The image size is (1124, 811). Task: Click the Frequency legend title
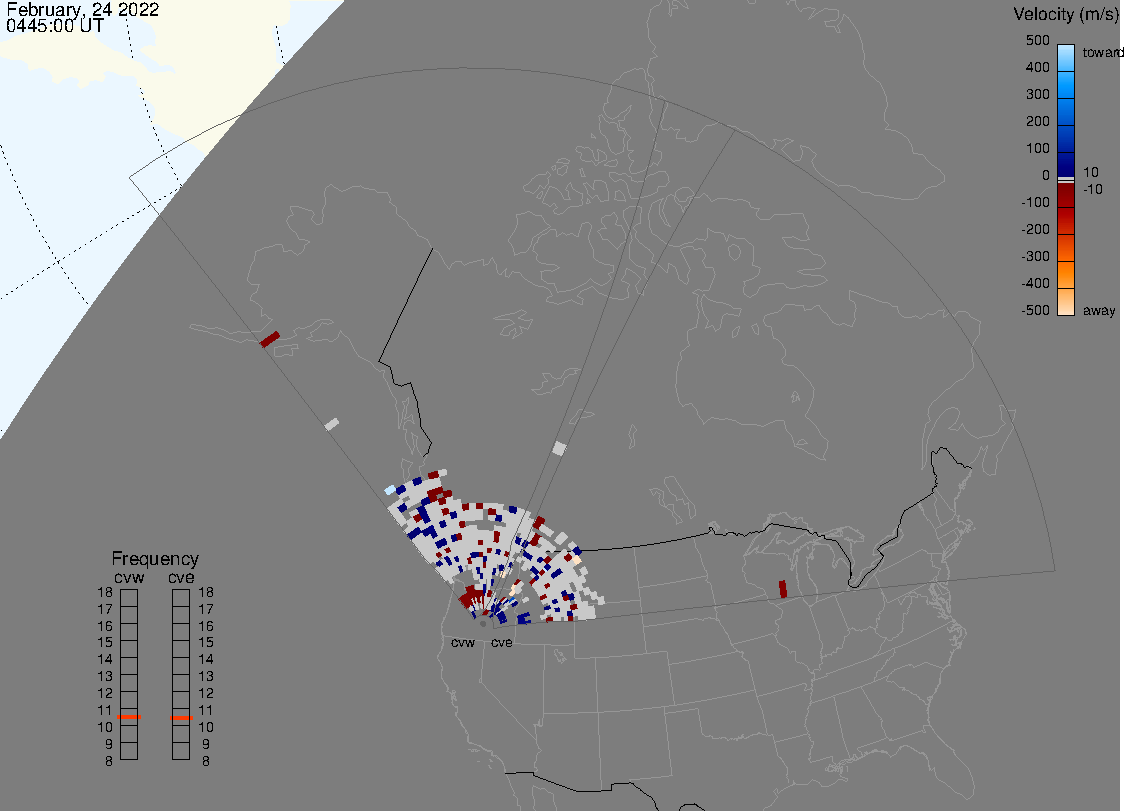tap(155, 559)
